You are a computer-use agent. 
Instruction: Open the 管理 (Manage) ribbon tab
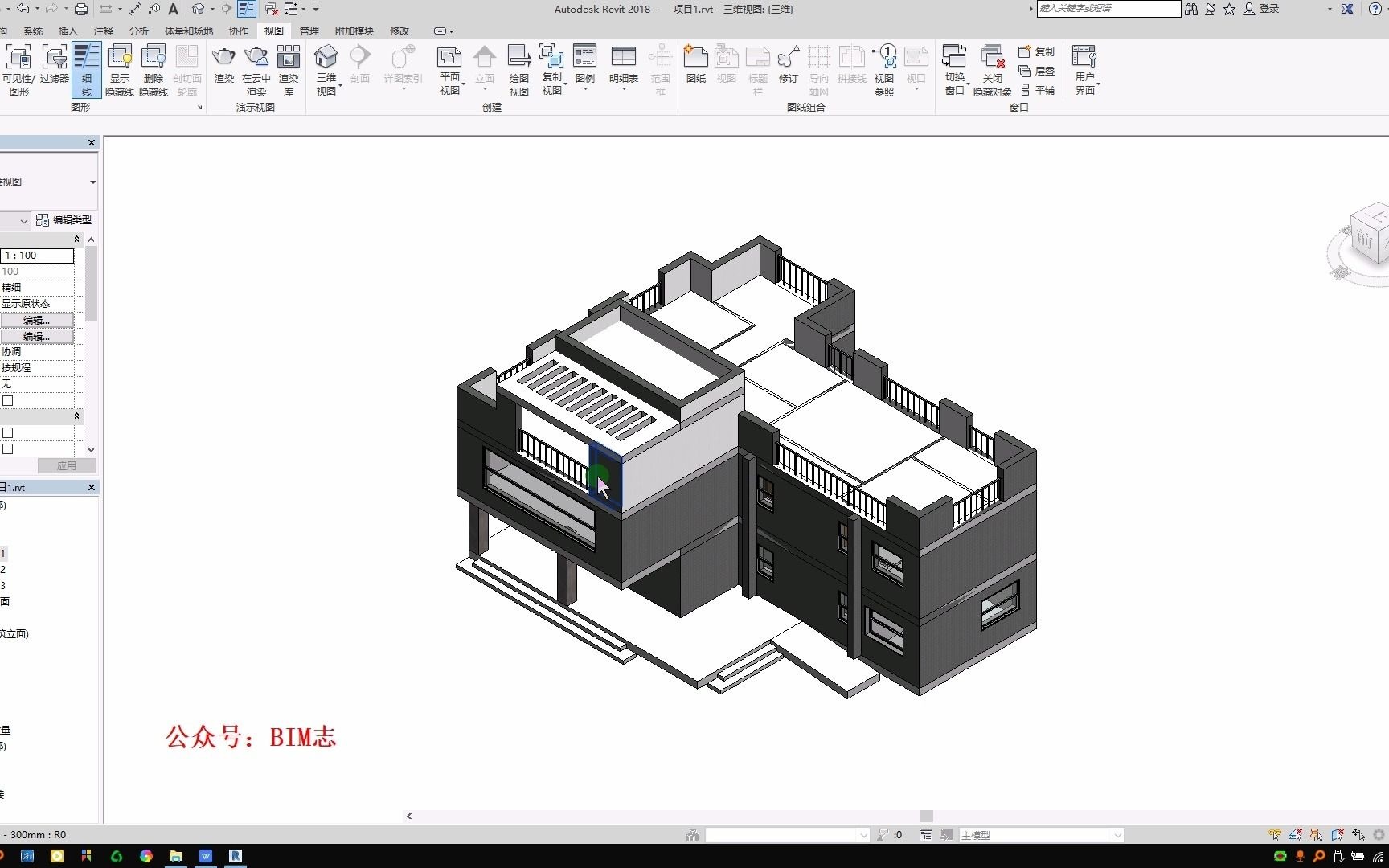pyautogui.click(x=309, y=31)
